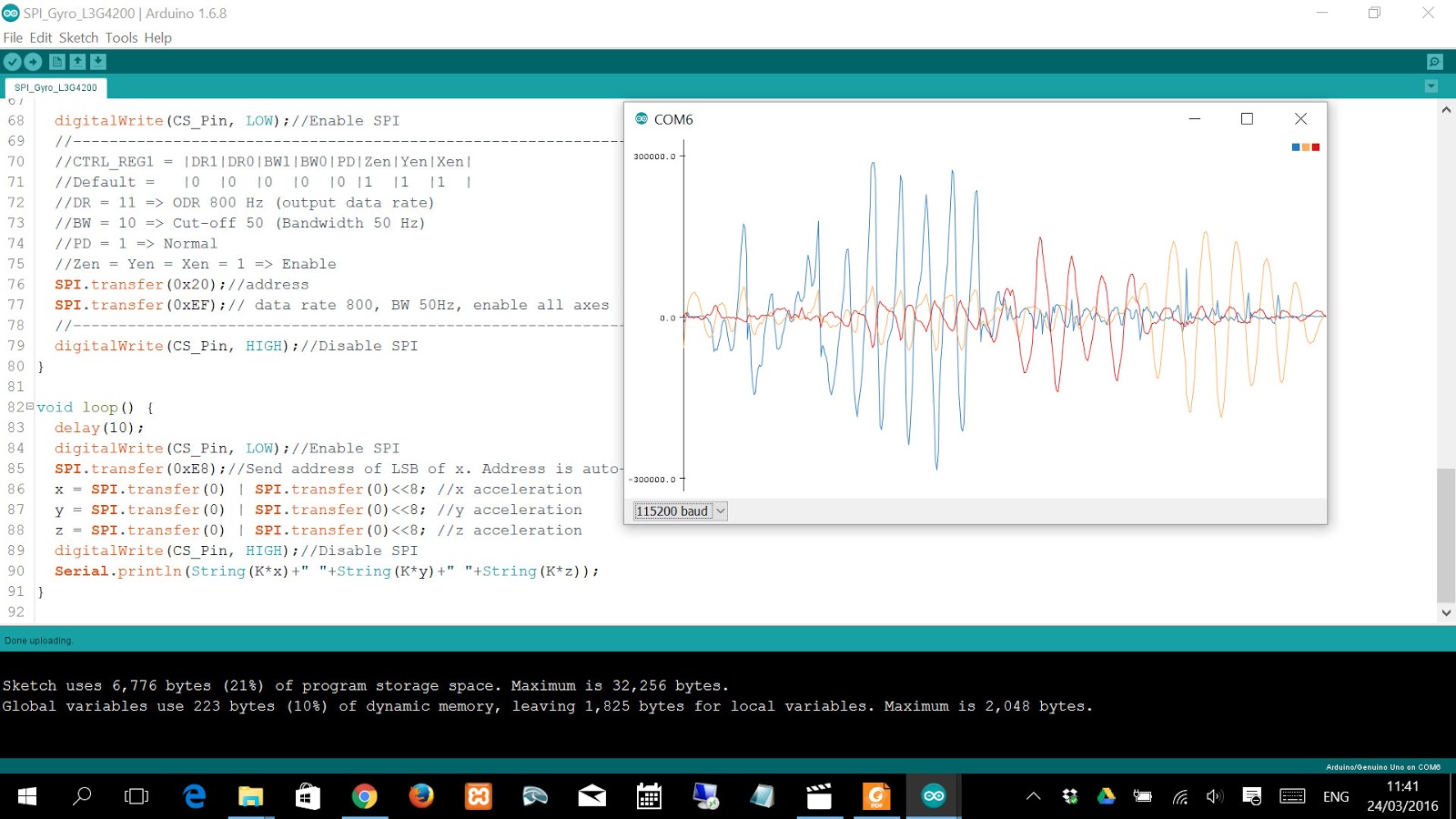Viewport: 1456px width, 819px height.
Task: Click 'Arduino/Genuino Uno on COM6' board status
Action: tap(1383, 767)
